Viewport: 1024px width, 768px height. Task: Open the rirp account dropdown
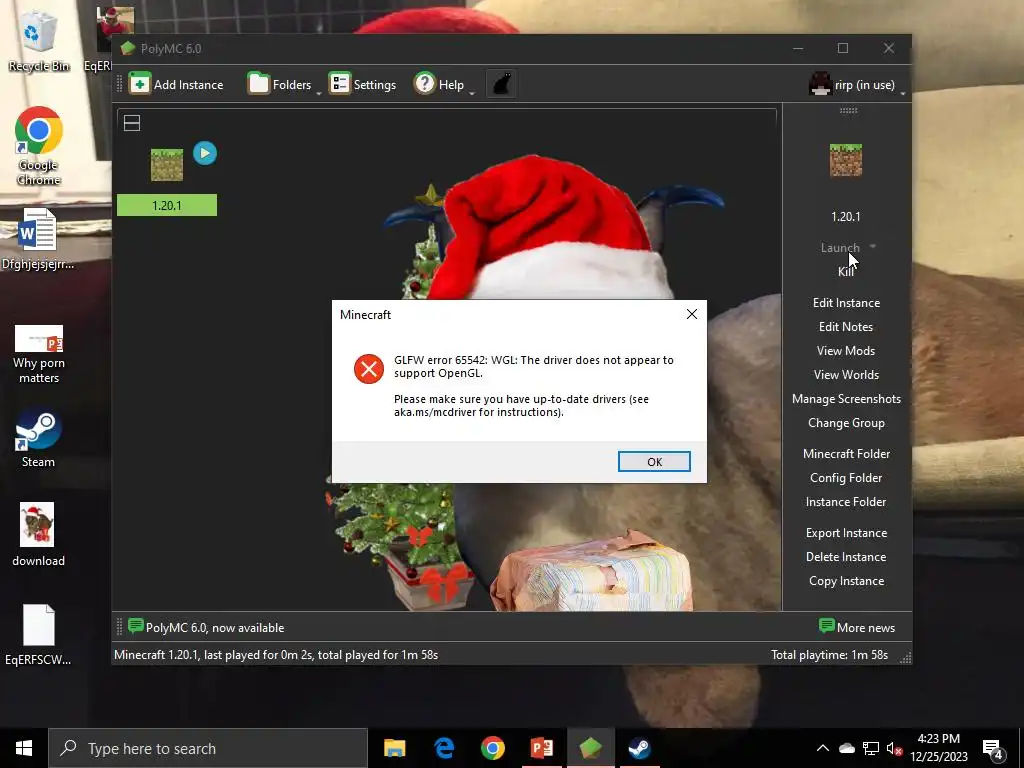(x=856, y=85)
